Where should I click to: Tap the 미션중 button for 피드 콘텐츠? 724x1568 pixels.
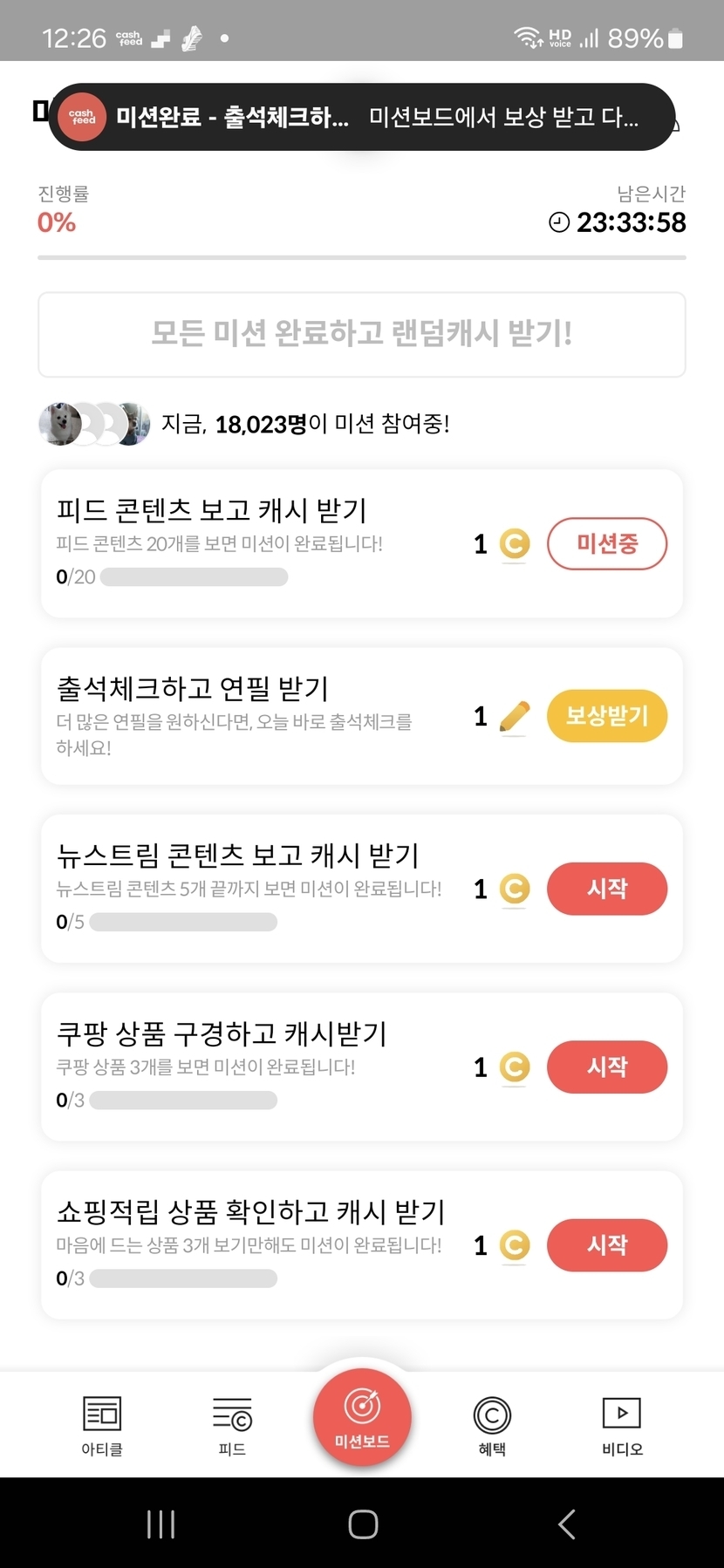pyautogui.click(x=607, y=544)
